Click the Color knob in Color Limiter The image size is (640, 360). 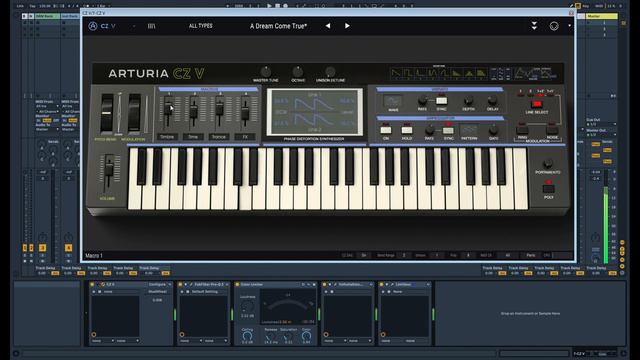point(306,336)
